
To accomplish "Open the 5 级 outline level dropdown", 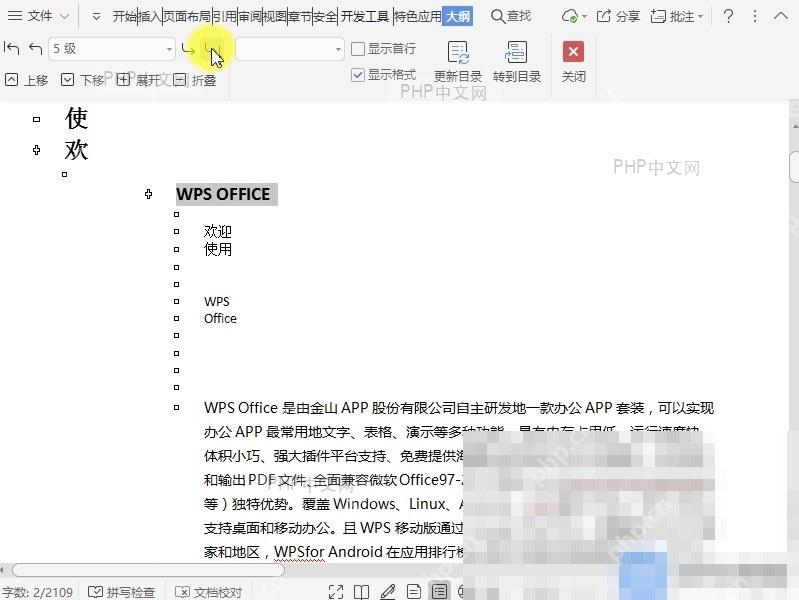I will pos(112,49).
